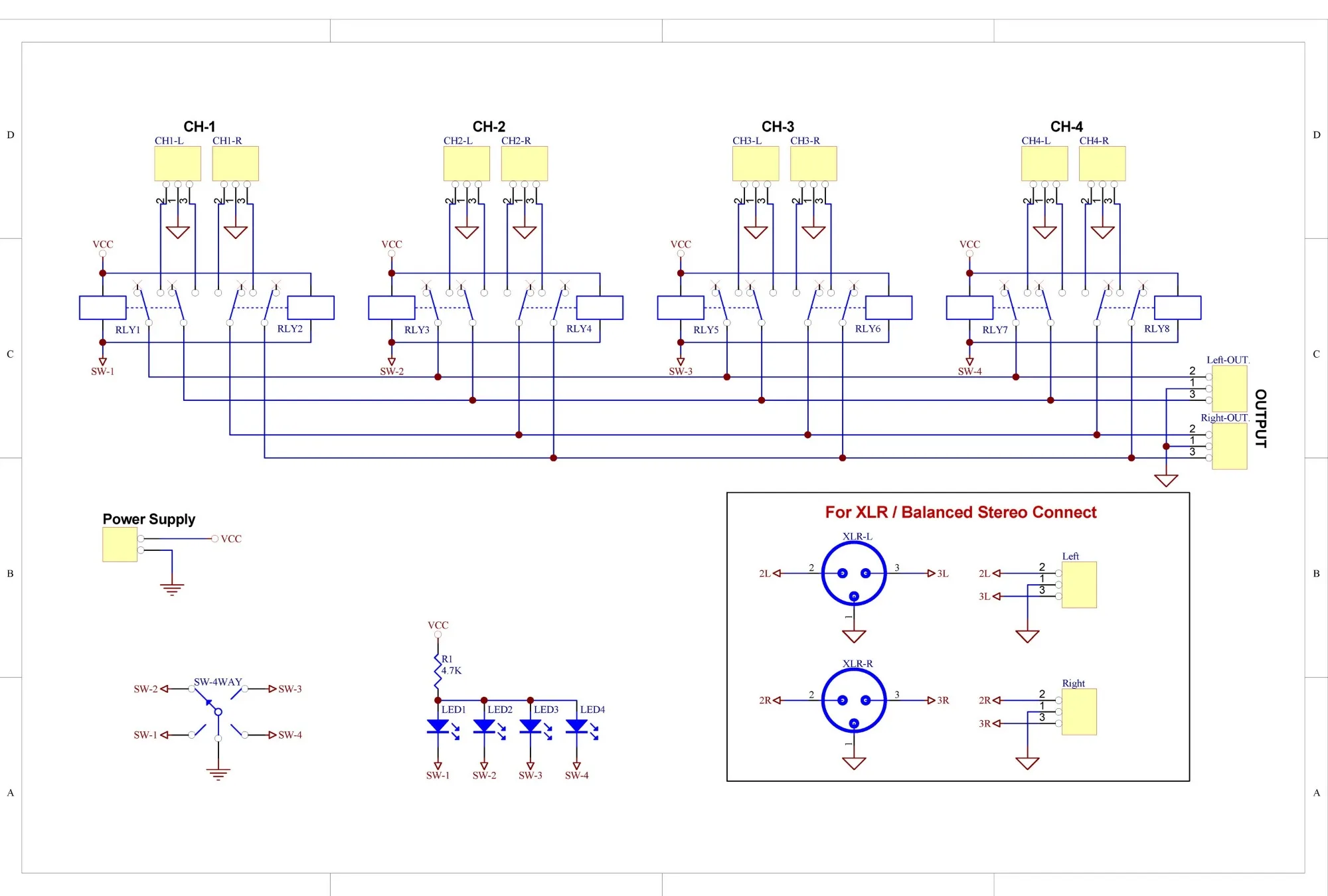Select the For XLR / Balanced Stereo Connect title

coord(960,512)
